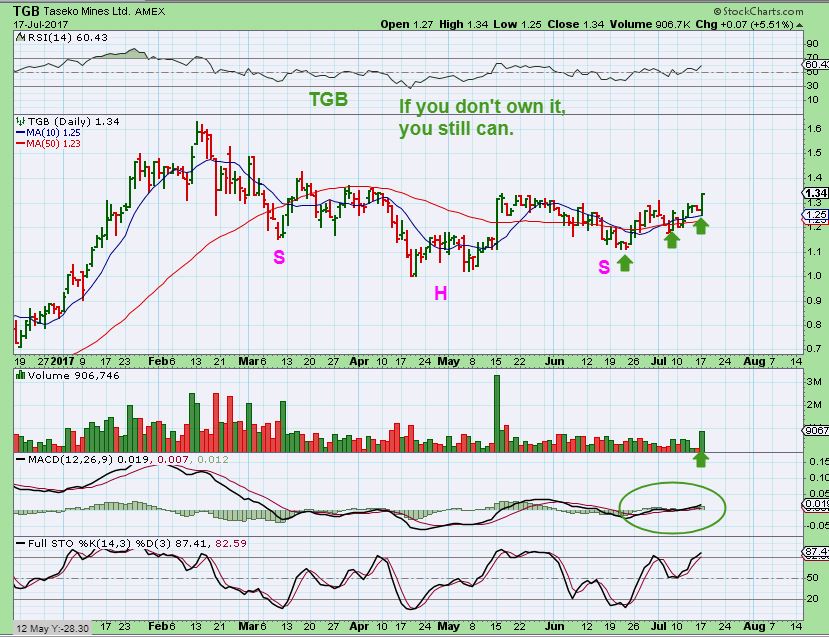The image size is (829, 637).
Task: Click the Low 1.25 value in header
Action: (x=517, y=24)
